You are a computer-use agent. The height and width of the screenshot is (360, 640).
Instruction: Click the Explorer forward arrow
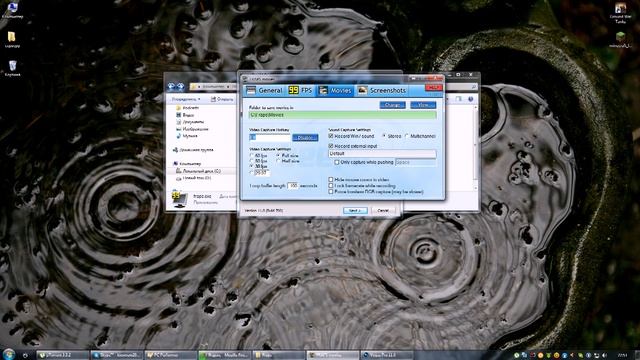point(180,86)
